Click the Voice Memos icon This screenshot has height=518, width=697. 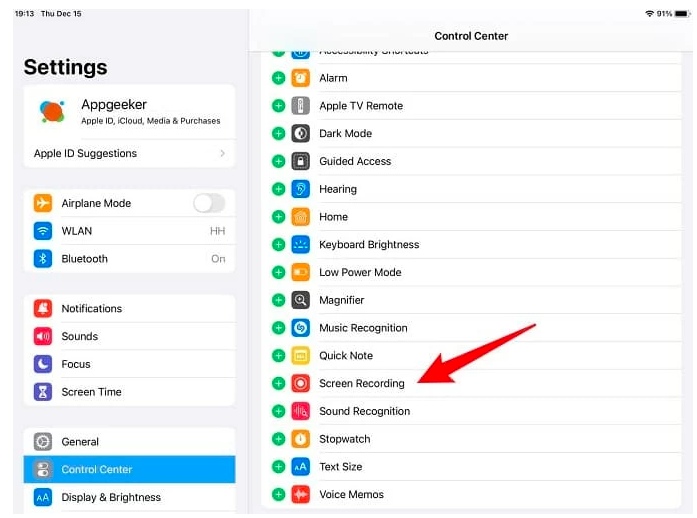coord(301,494)
